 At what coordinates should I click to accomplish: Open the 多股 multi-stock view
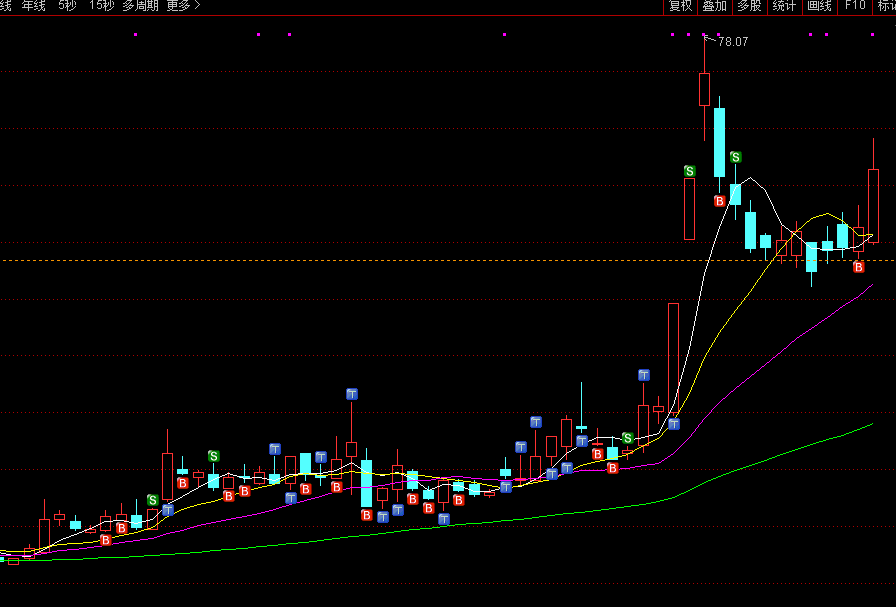pyautogui.click(x=749, y=6)
